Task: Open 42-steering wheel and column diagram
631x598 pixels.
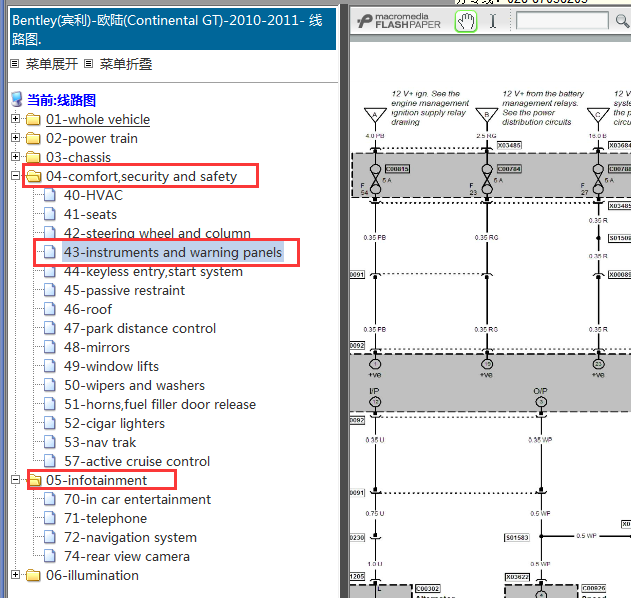Action: (x=157, y=233)
